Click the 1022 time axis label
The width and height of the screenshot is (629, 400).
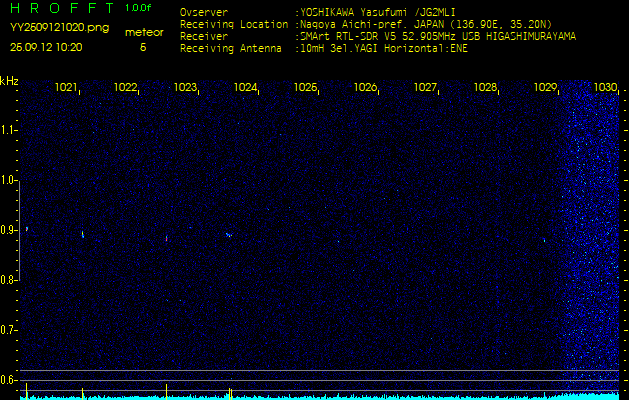click(126, 87)
